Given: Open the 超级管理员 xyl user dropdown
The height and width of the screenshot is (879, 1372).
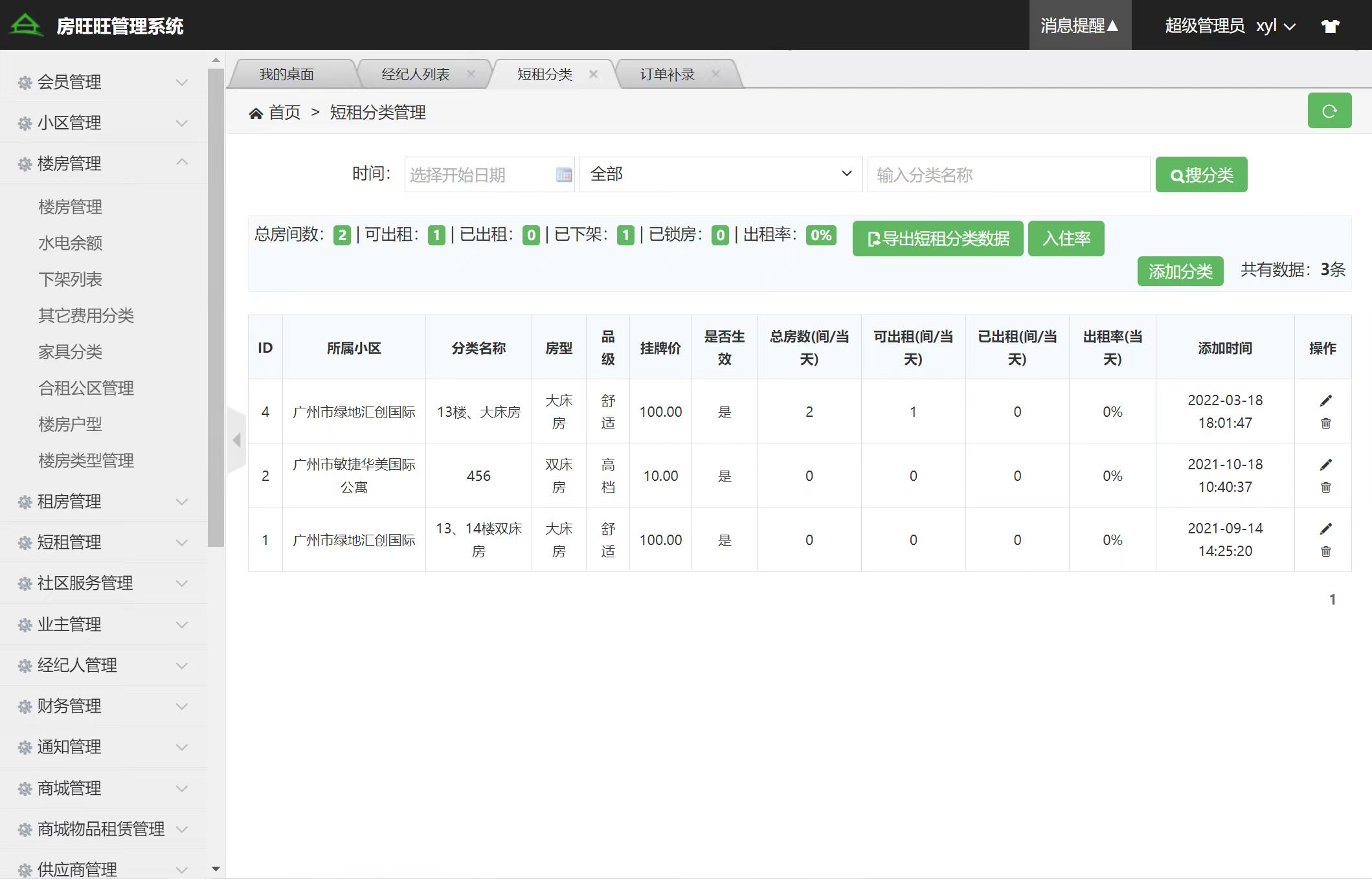Looking at the screenshot, I should (x=1230, y=26).
